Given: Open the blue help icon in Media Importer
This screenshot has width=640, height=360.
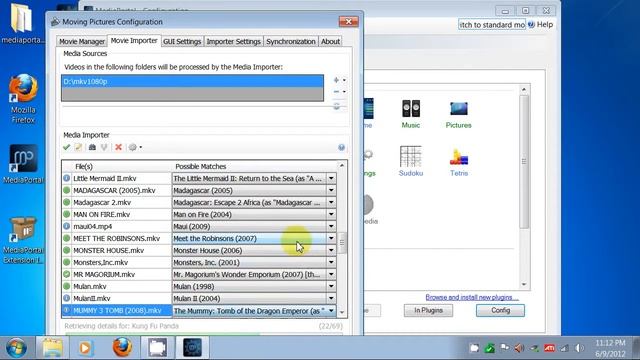Looking at the screenshot, I should coord(342,147).
